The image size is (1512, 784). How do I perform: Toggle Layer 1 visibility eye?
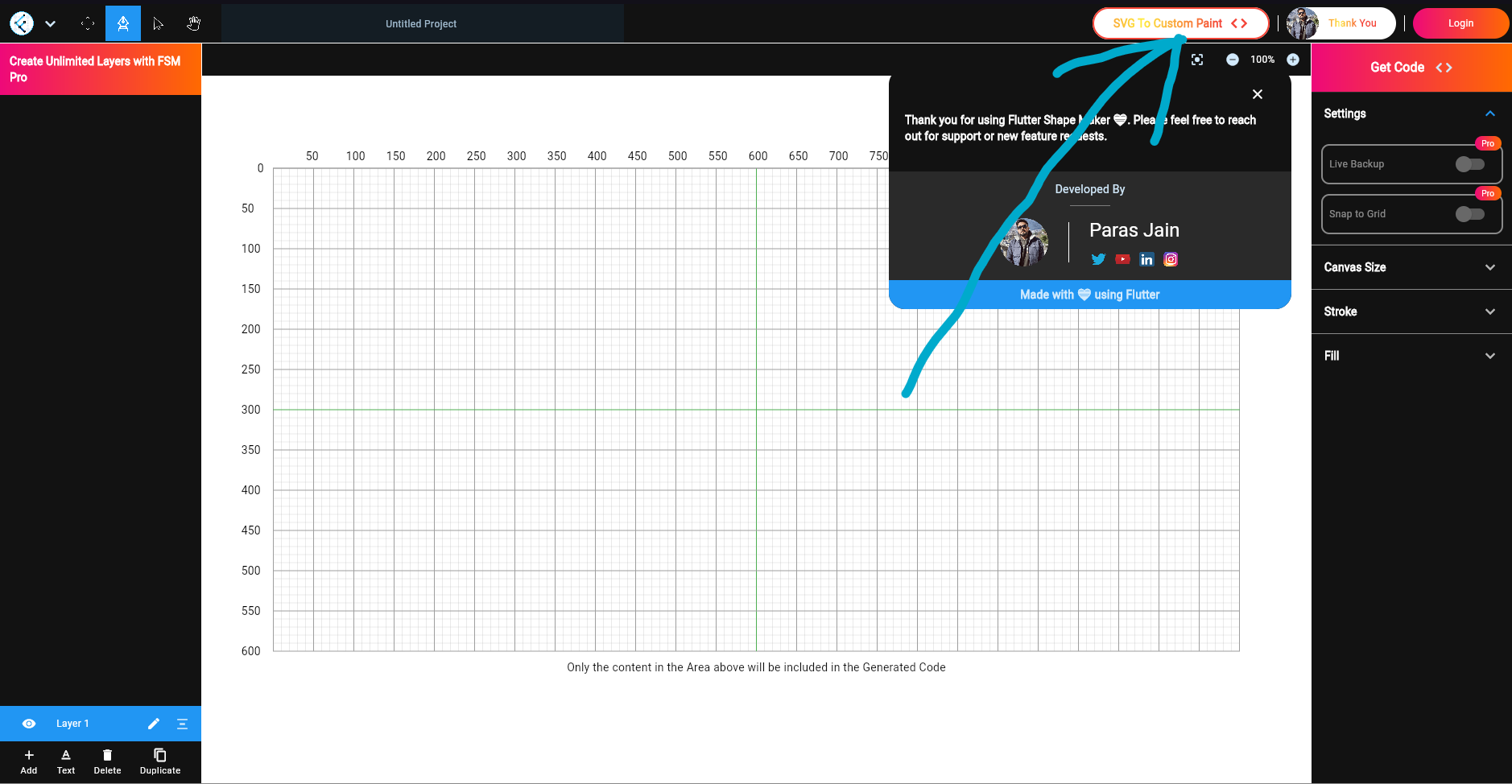tap(29, 724)
